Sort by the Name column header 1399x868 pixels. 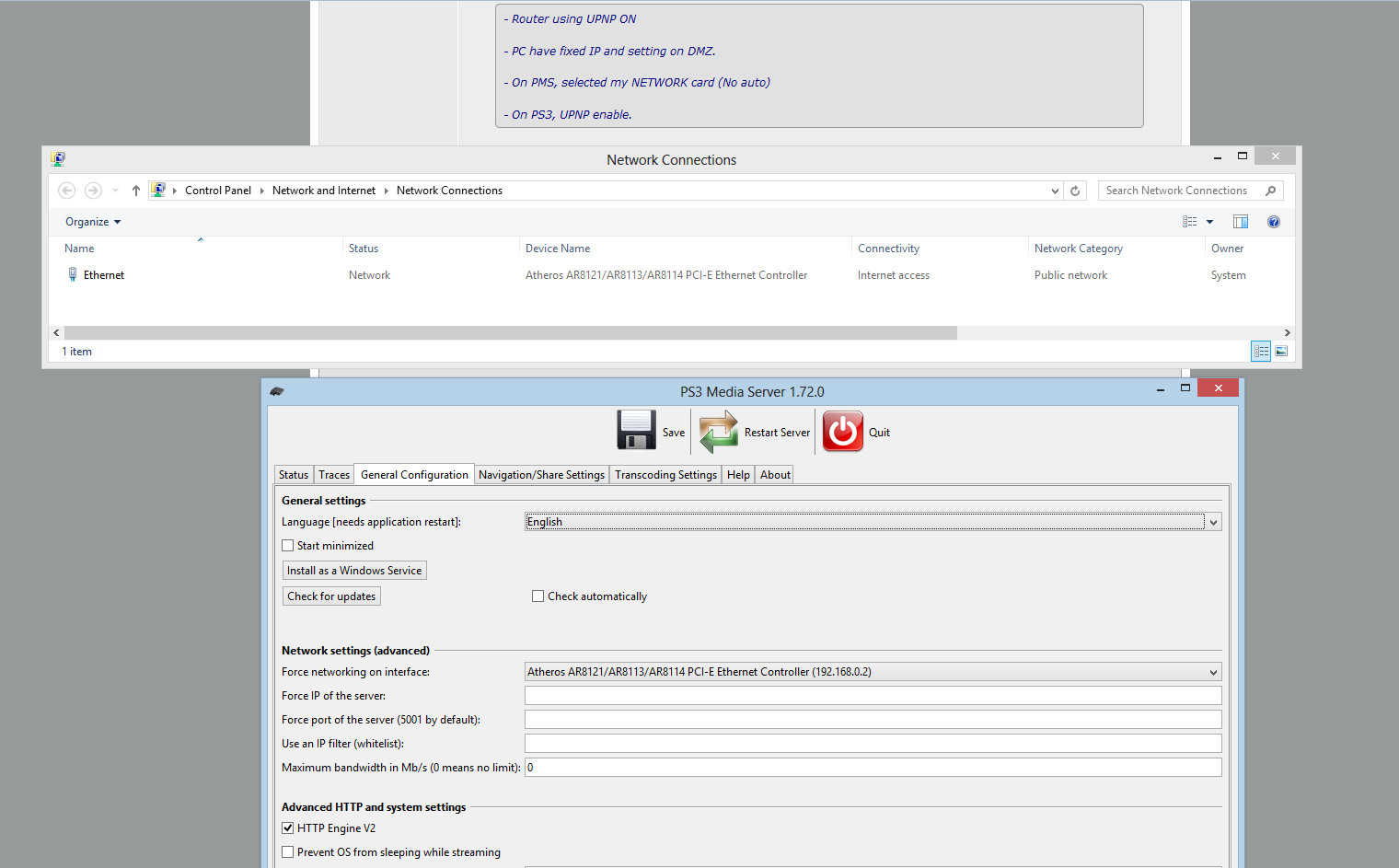click(x=79, y=249)
